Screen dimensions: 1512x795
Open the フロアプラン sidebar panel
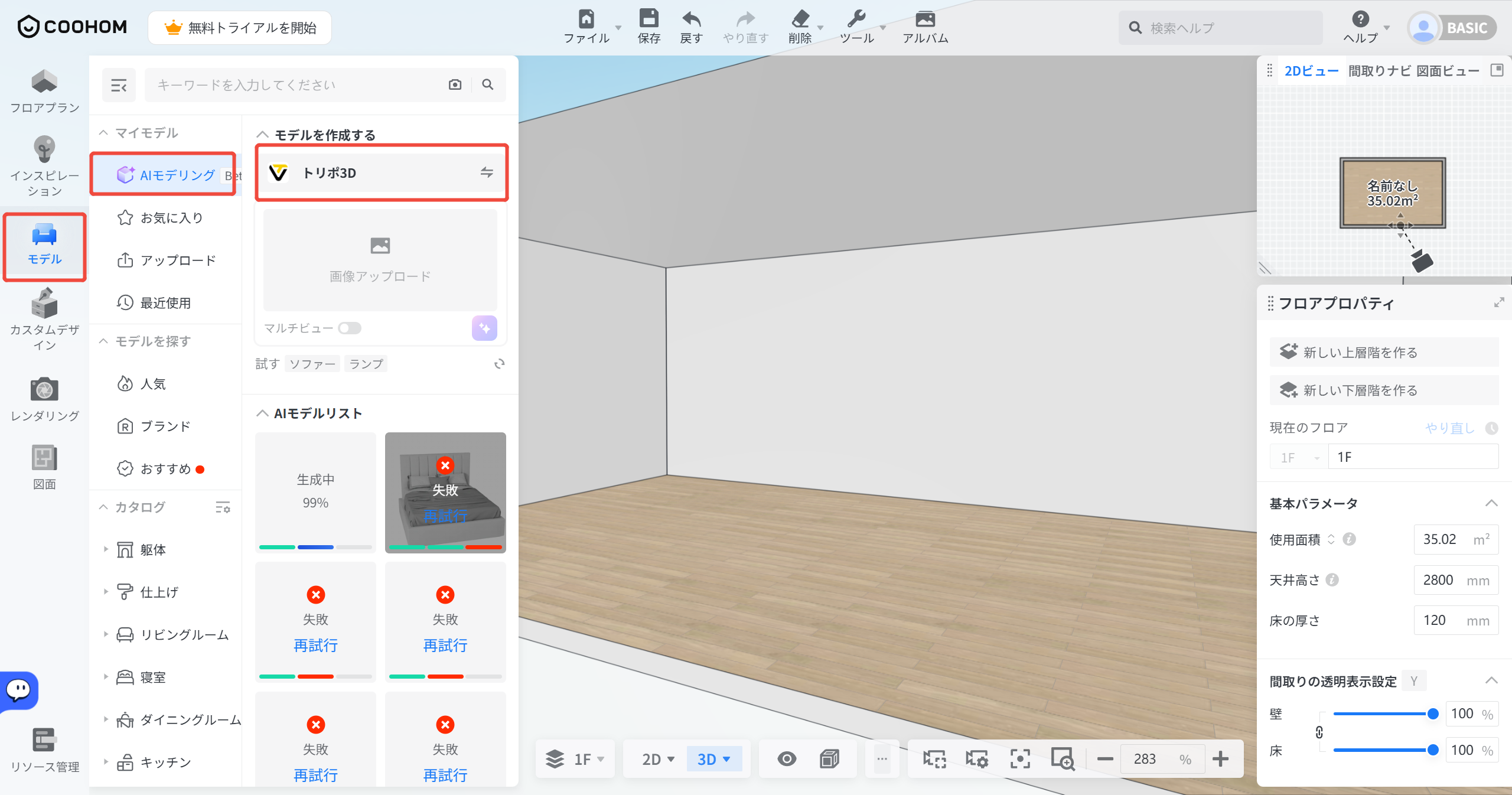coord(44,91)
